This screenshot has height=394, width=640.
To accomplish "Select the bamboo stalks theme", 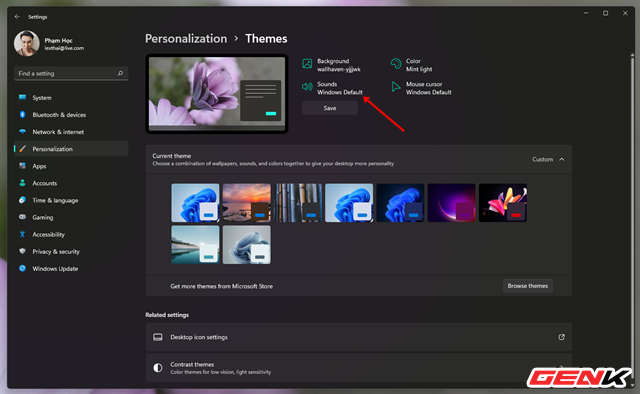I will 298,203.
